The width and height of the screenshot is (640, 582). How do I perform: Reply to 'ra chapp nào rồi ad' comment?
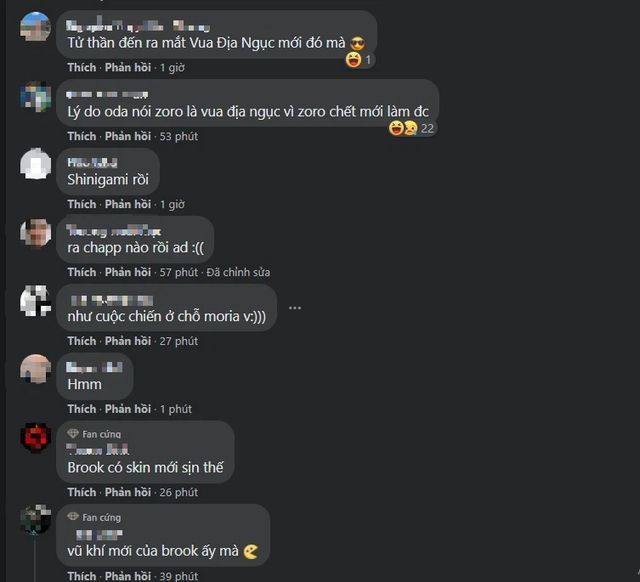tap(128, 272)
